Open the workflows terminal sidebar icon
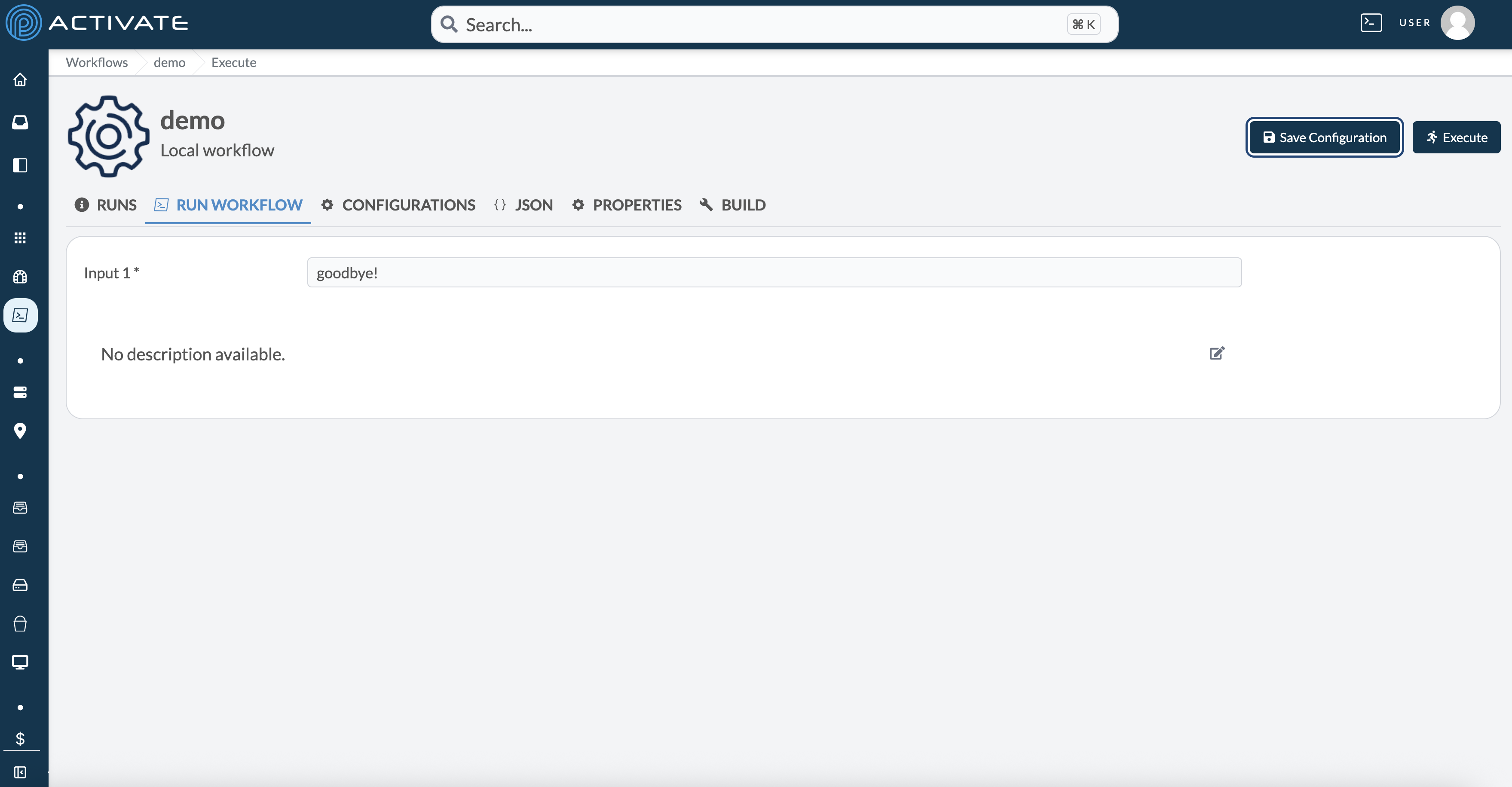The image size is (1512, 787). (x=21, y=315)
